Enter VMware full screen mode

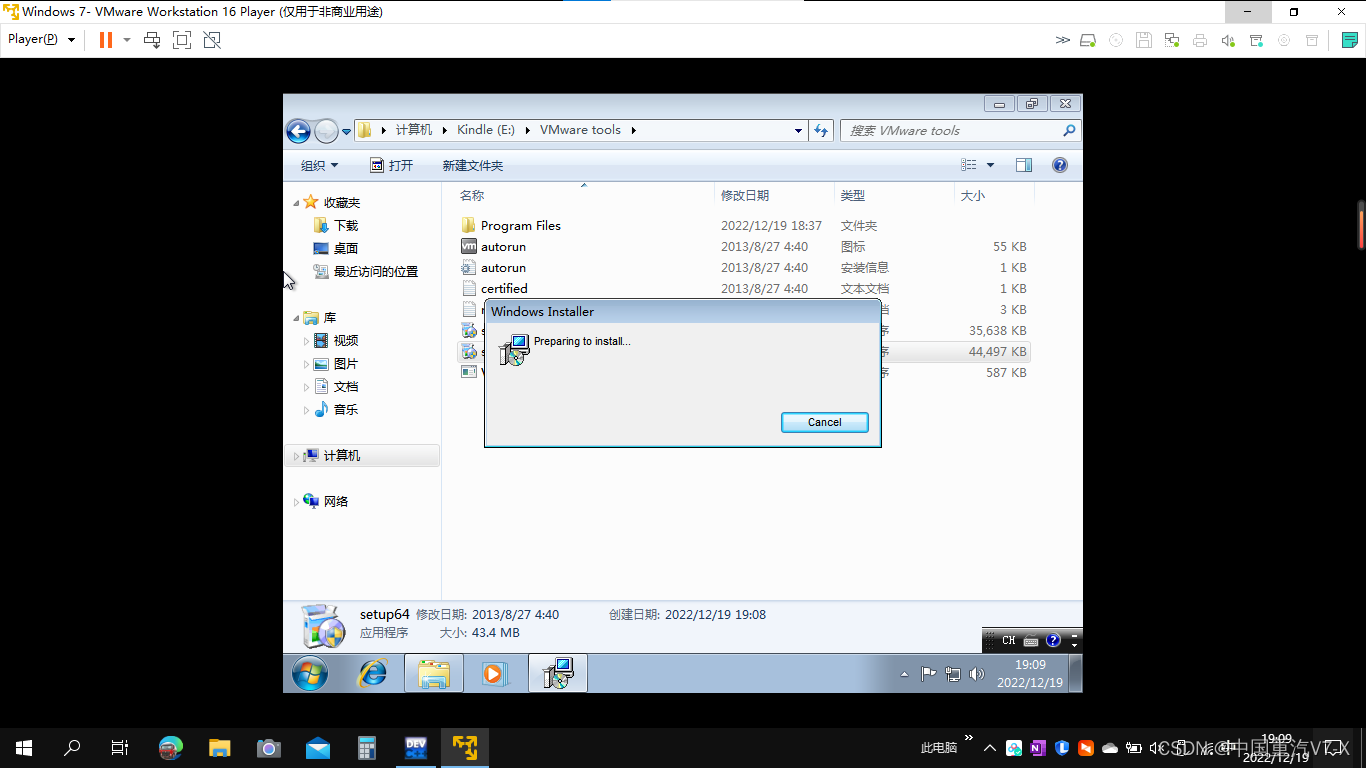182,40
